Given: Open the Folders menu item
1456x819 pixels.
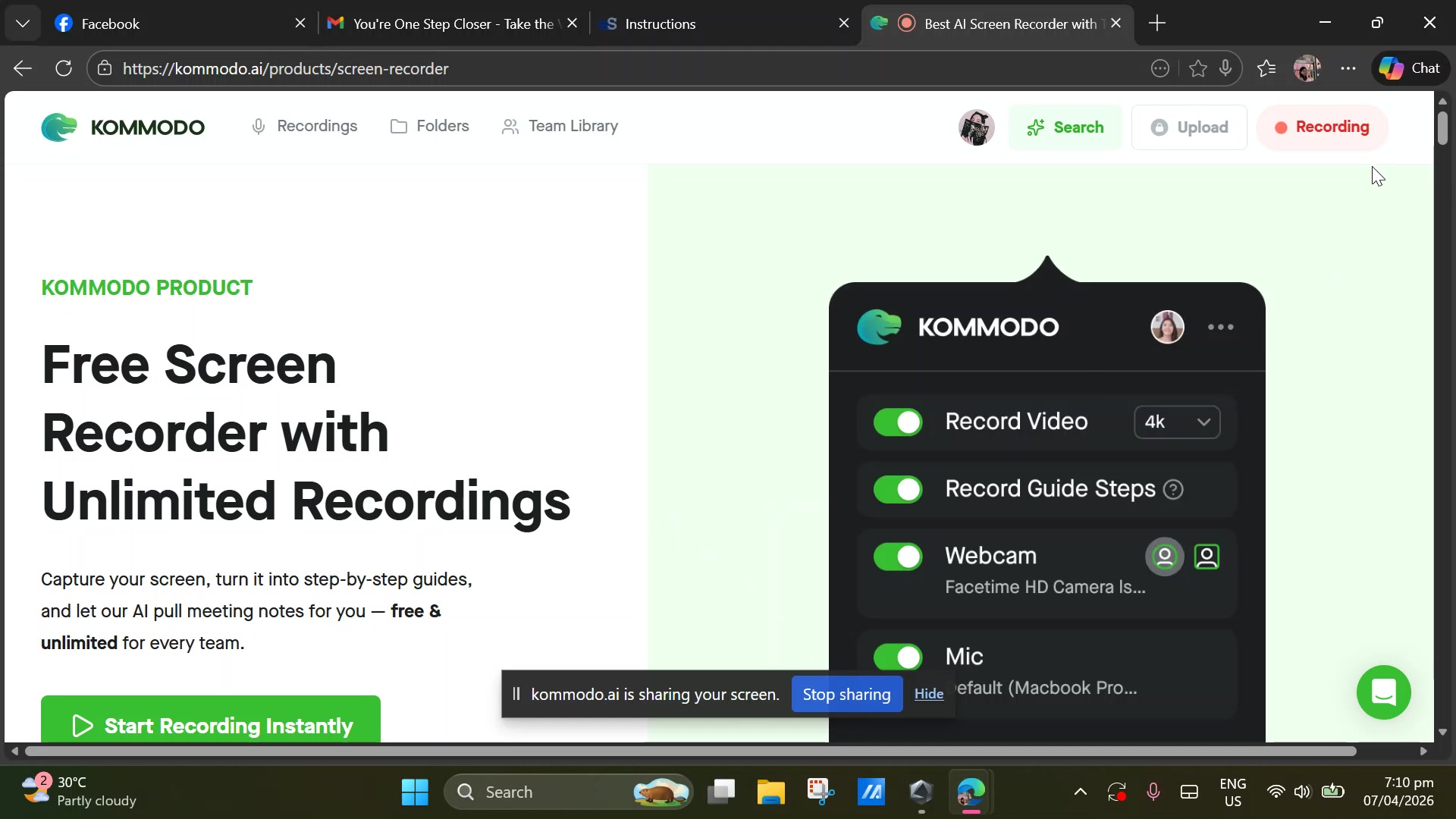Looking at the screenshot, I should (430, 127).
